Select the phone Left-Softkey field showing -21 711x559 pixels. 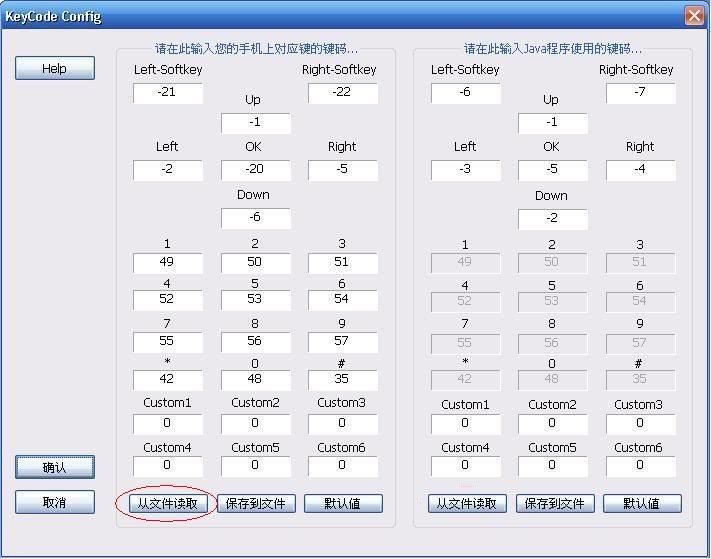pos(167,93)
